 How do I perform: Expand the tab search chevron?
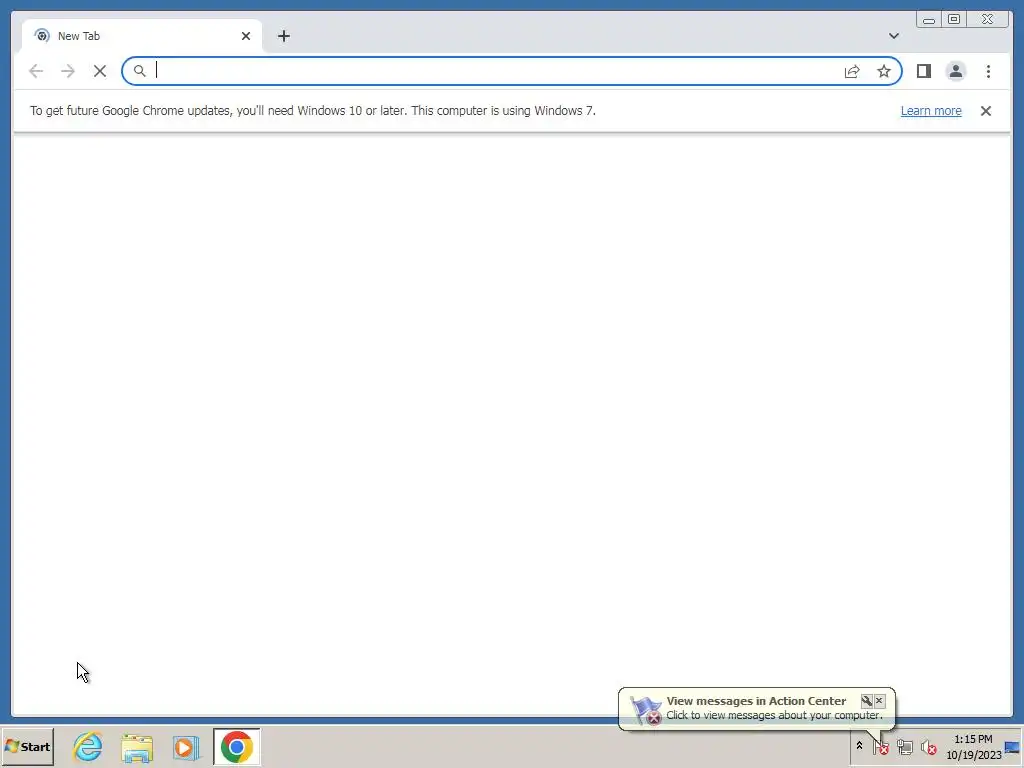pos(893,36)
